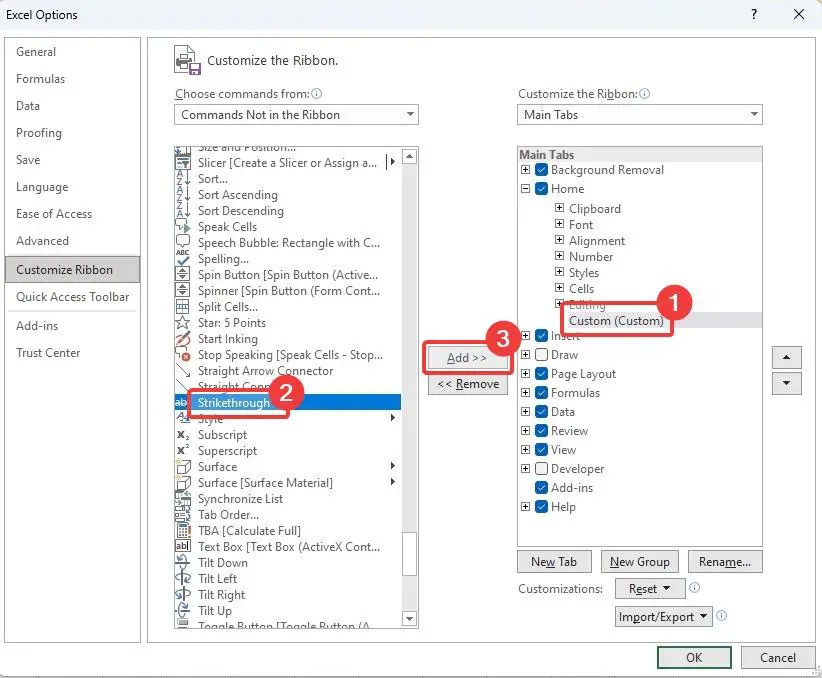
Task: Click the Speak Cells icon
Action: click(x=182, y=227)
